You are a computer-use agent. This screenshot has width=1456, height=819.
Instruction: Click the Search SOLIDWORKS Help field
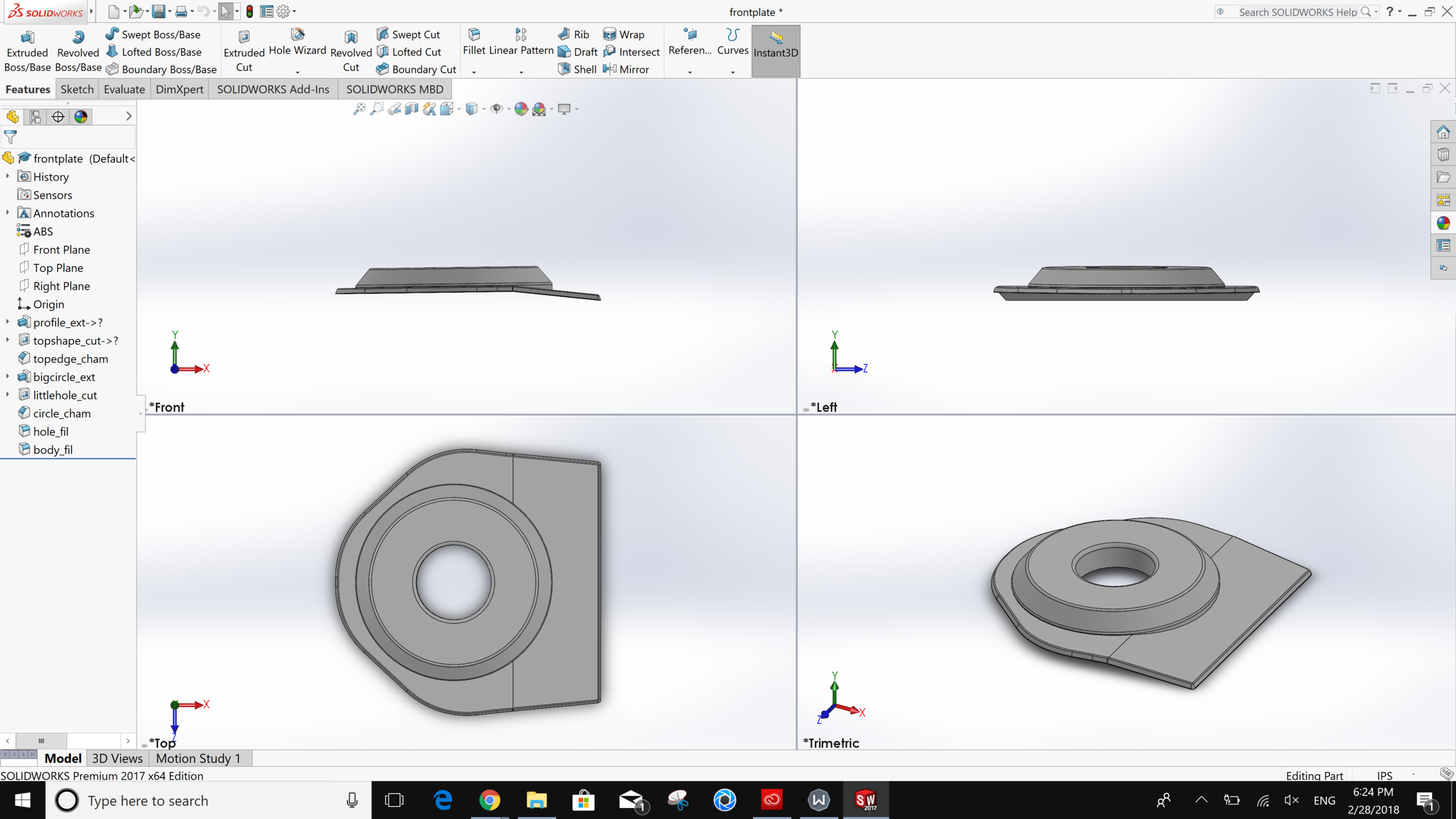[1297, 12]
